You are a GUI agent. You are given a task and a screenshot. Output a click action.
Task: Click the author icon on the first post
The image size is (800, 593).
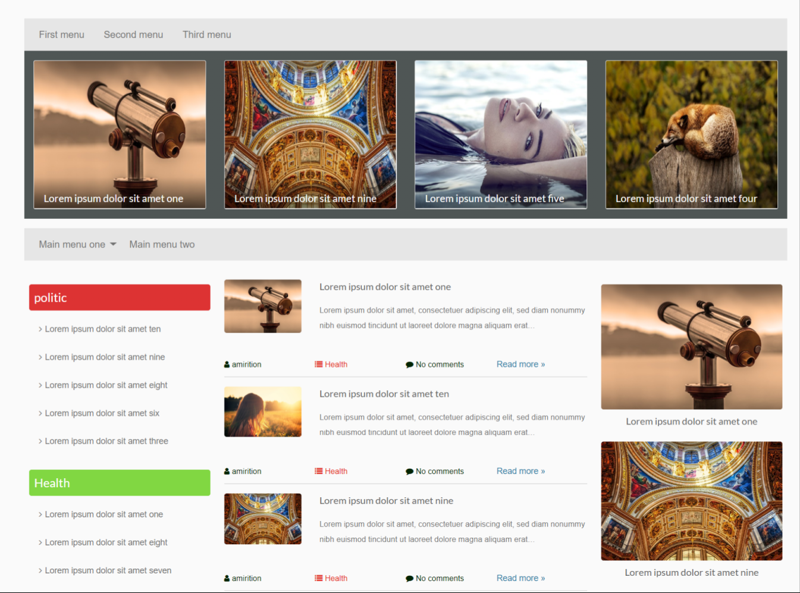pos(229,364)
